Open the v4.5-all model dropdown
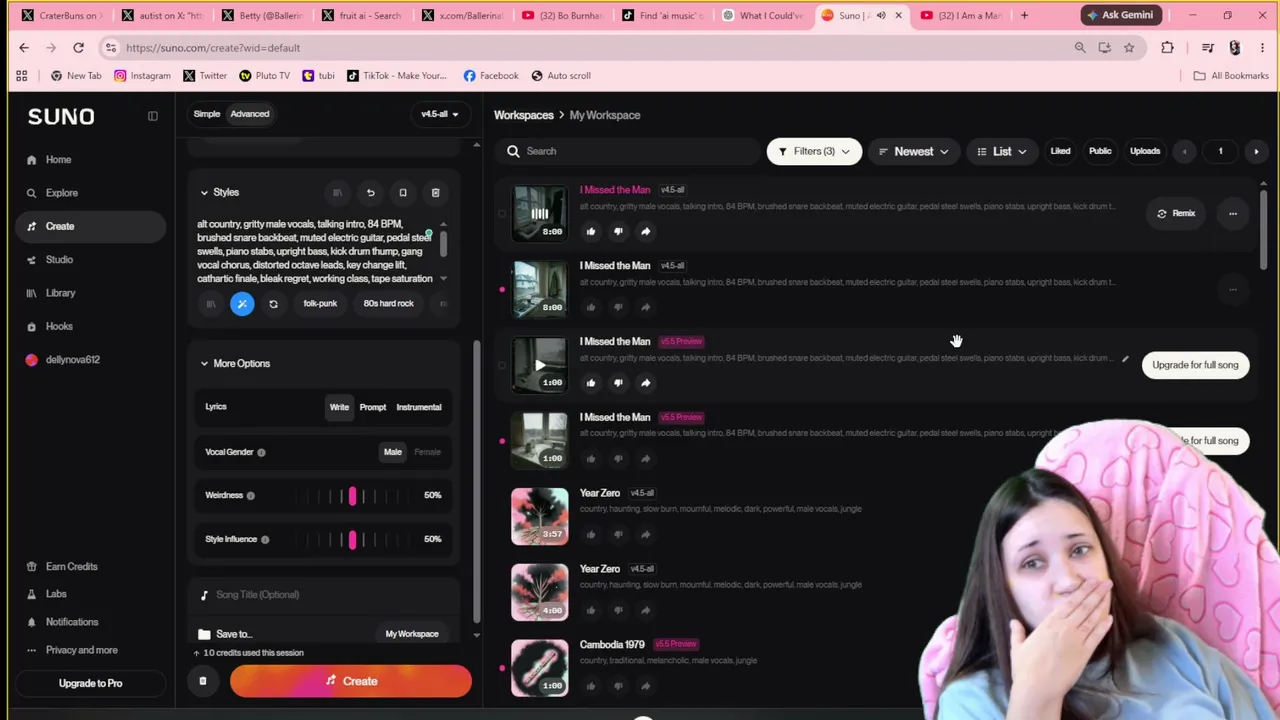 (439, 114)
